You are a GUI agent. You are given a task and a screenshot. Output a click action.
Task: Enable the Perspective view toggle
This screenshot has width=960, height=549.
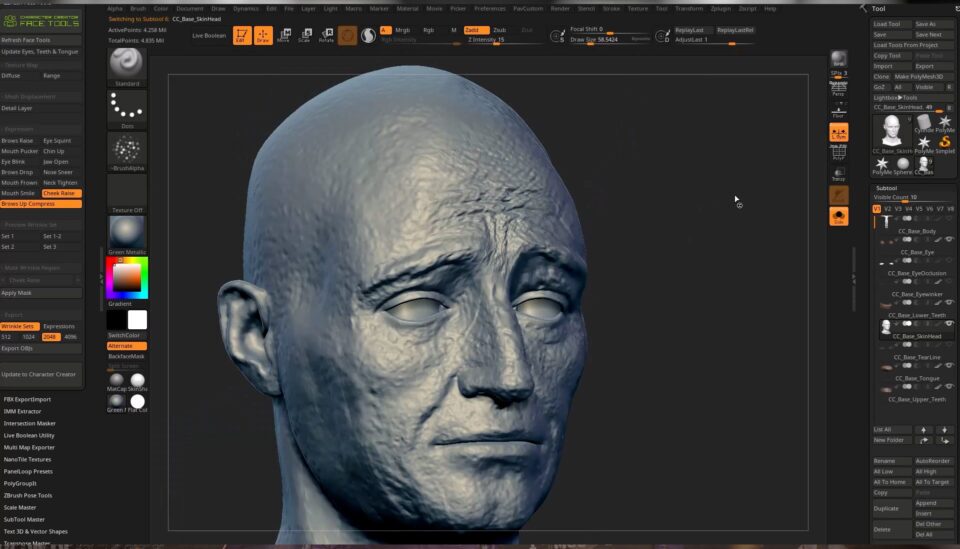point(838,89)
